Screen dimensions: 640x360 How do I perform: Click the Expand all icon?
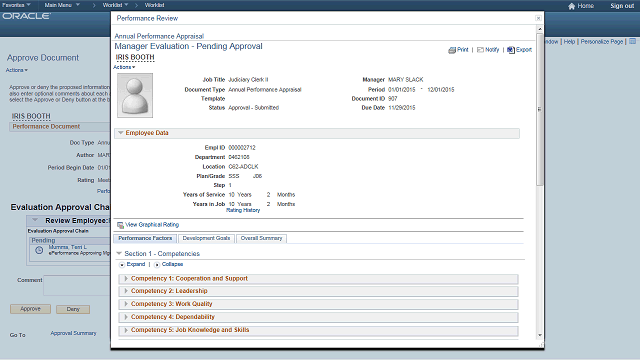122,265
